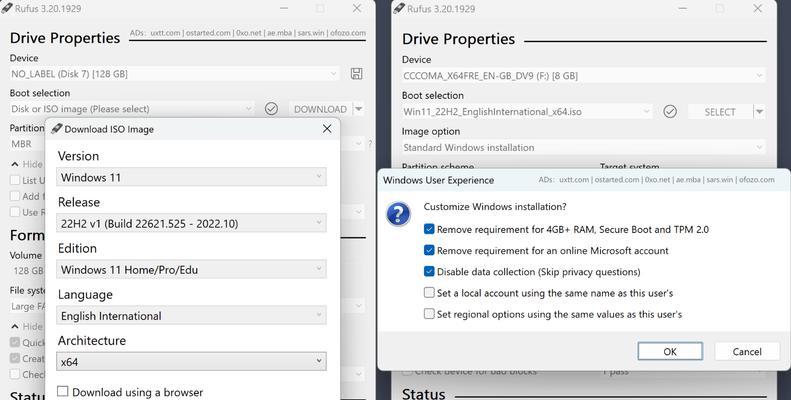Open the Release dropdown showing 22H2 v1
791x400 pixels.
(x=191, y=223)
